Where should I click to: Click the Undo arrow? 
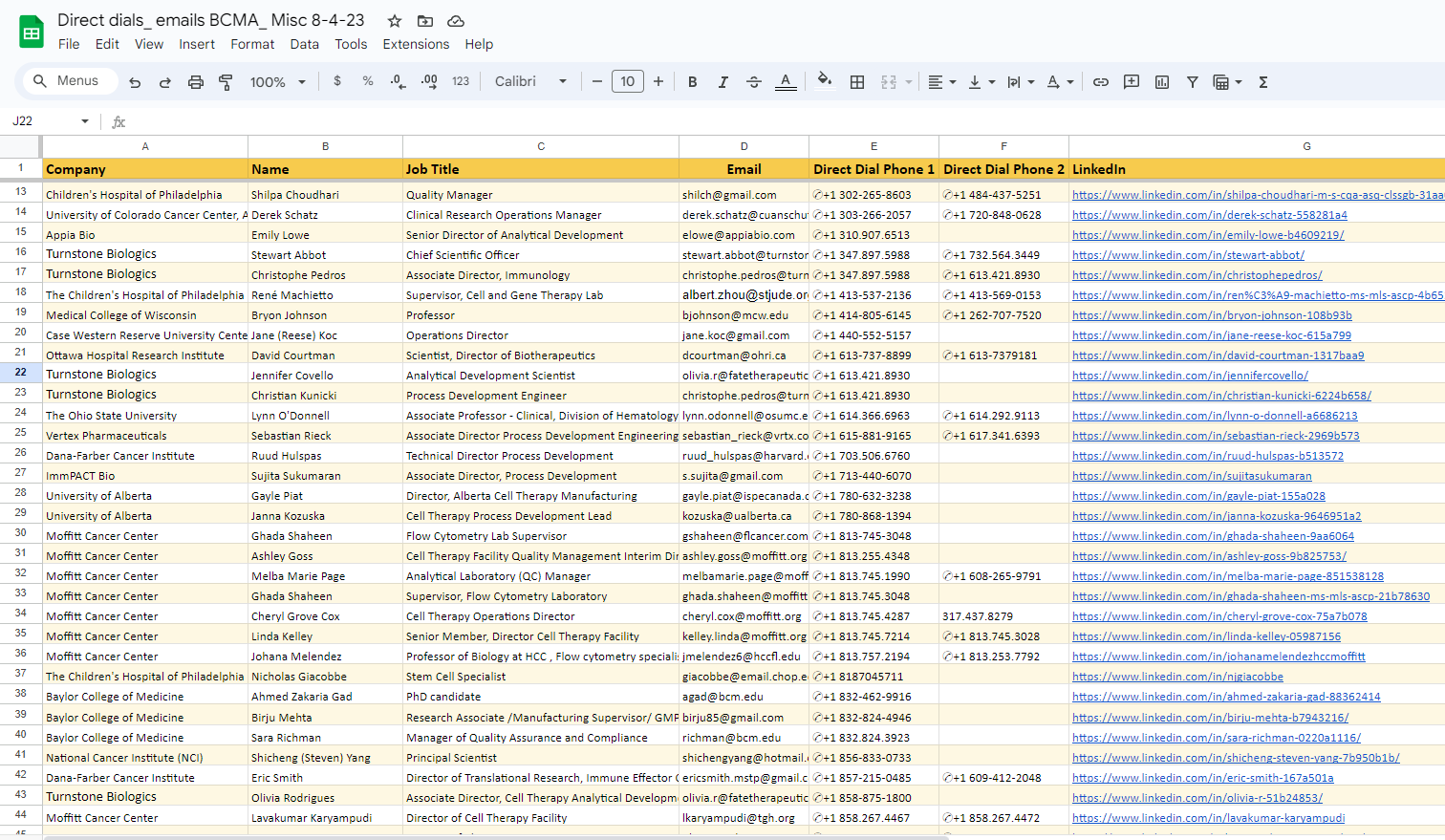click(x=135, y=82)
